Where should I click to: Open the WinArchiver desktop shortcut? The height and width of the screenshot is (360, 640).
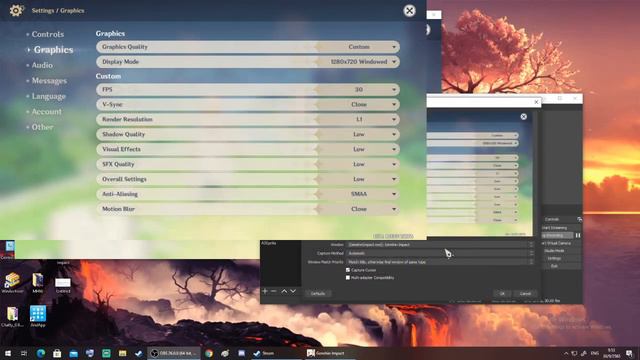[x=12, y=282]
